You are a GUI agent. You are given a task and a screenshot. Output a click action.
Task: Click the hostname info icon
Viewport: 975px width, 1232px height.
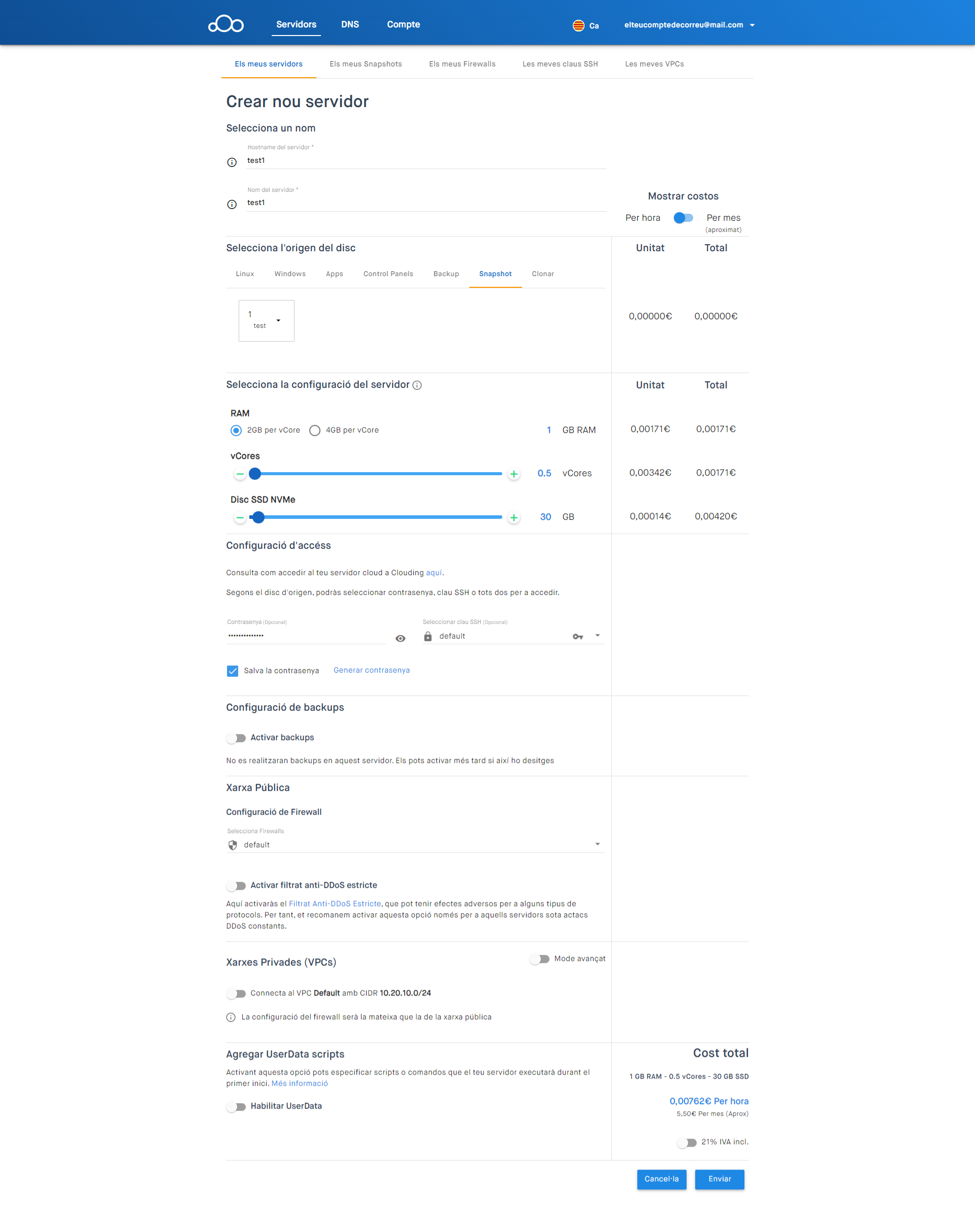coord(232,162)
